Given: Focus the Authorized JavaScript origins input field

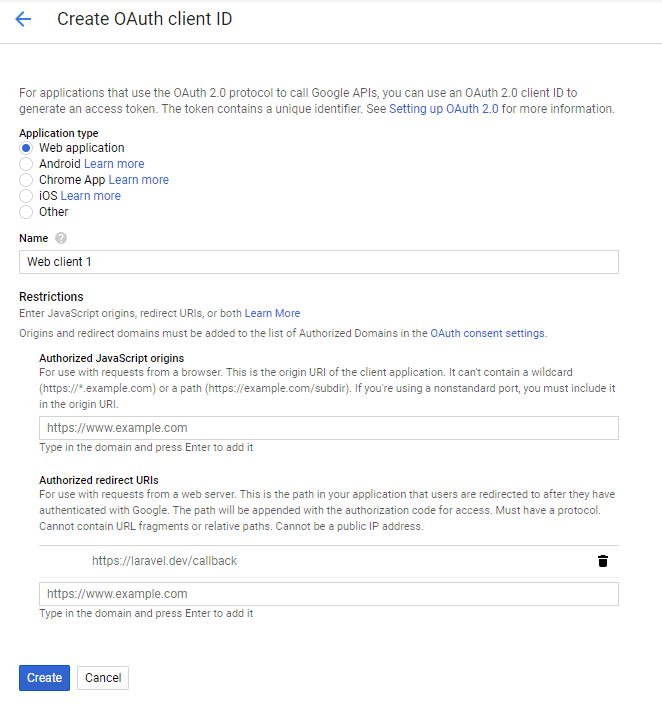Looking at the screenshot, I should [x=329, y=428].
